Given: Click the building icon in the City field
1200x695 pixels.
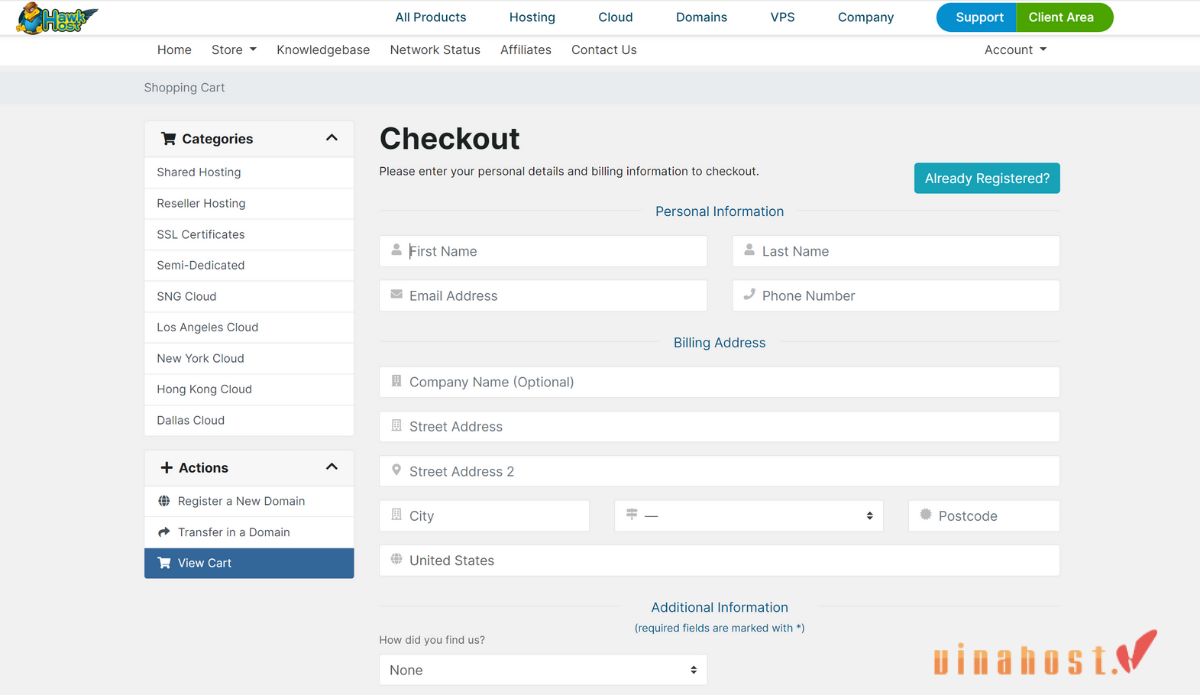Looking at the screenshot, I should coord(397,515).
